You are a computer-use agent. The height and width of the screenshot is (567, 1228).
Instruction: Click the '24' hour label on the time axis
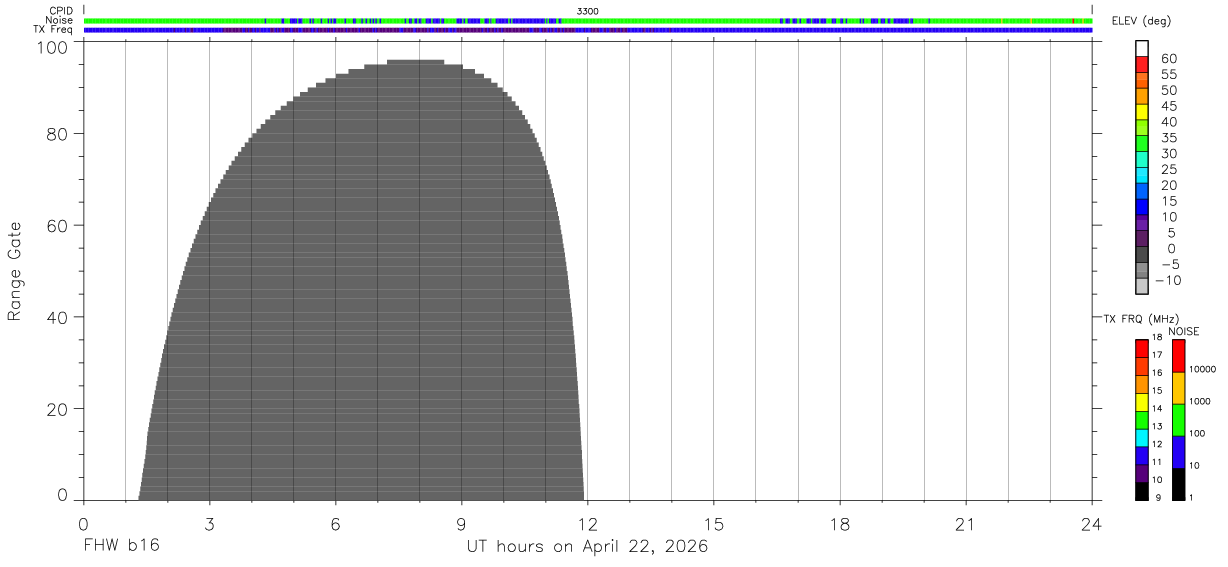[1092, 525]
